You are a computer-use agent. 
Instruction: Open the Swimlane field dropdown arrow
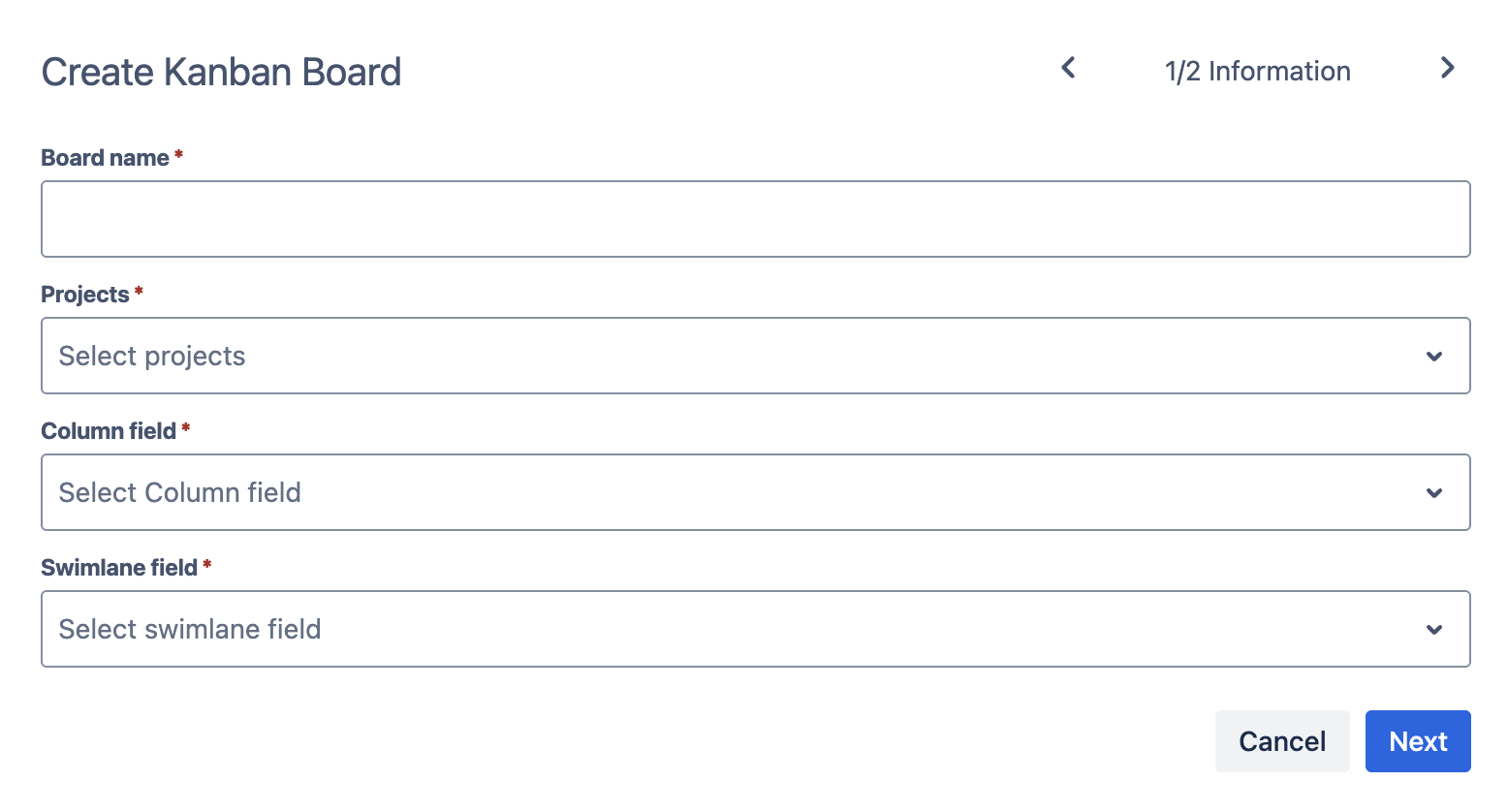pos(1434,630)
